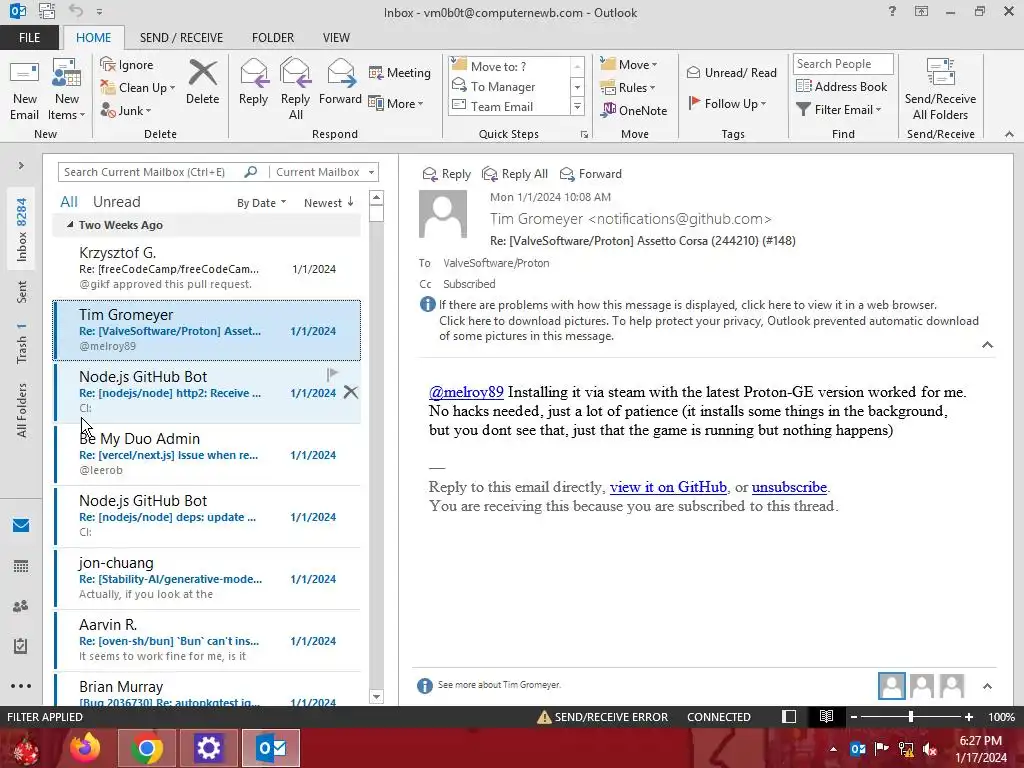Image resolution: width=1024 pixels, height=768 pixels.
Task: Click the Search Current Mailbox field
Action: (152, 172)
